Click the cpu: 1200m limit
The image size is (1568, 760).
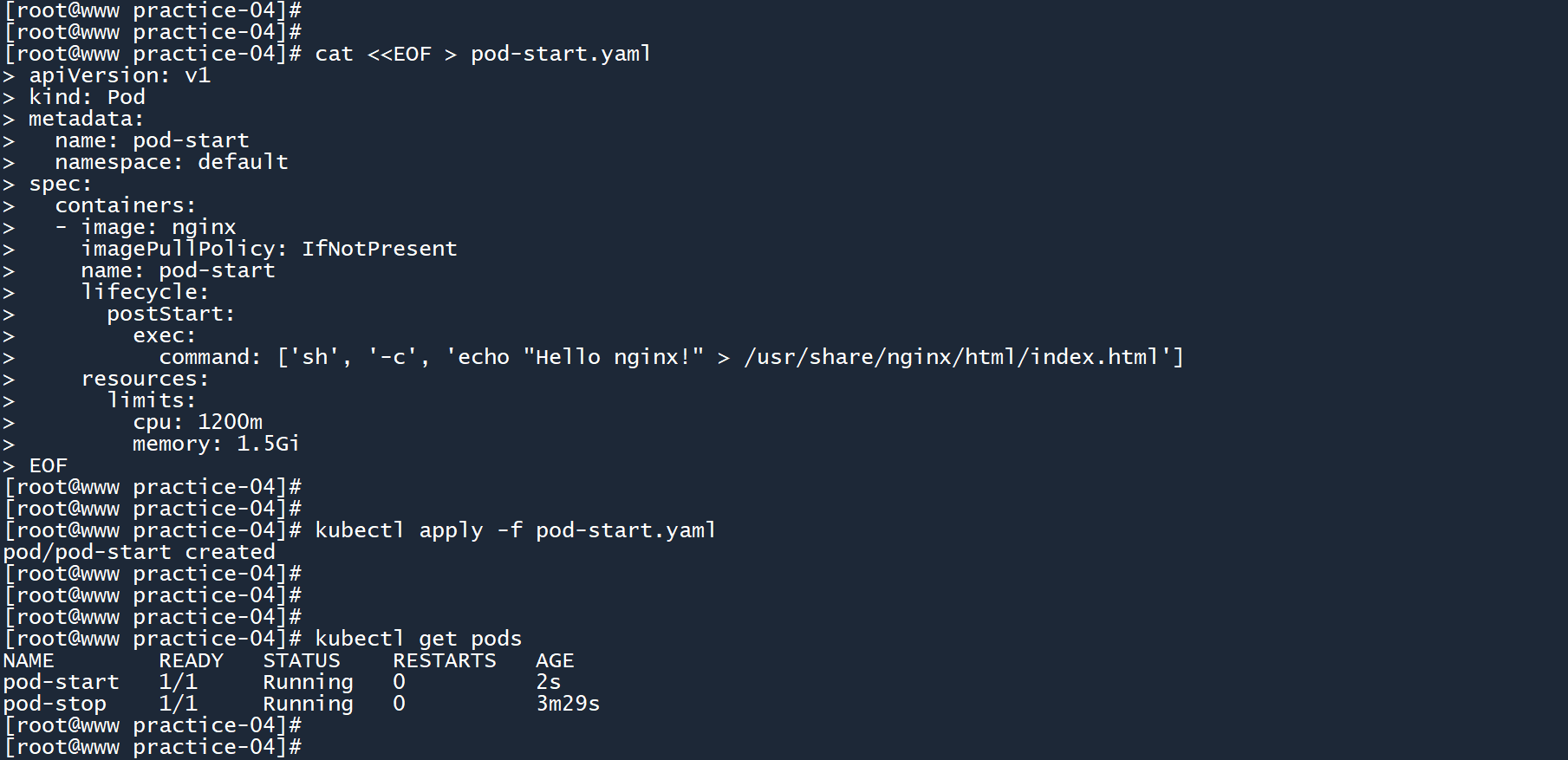click(197, 422)
